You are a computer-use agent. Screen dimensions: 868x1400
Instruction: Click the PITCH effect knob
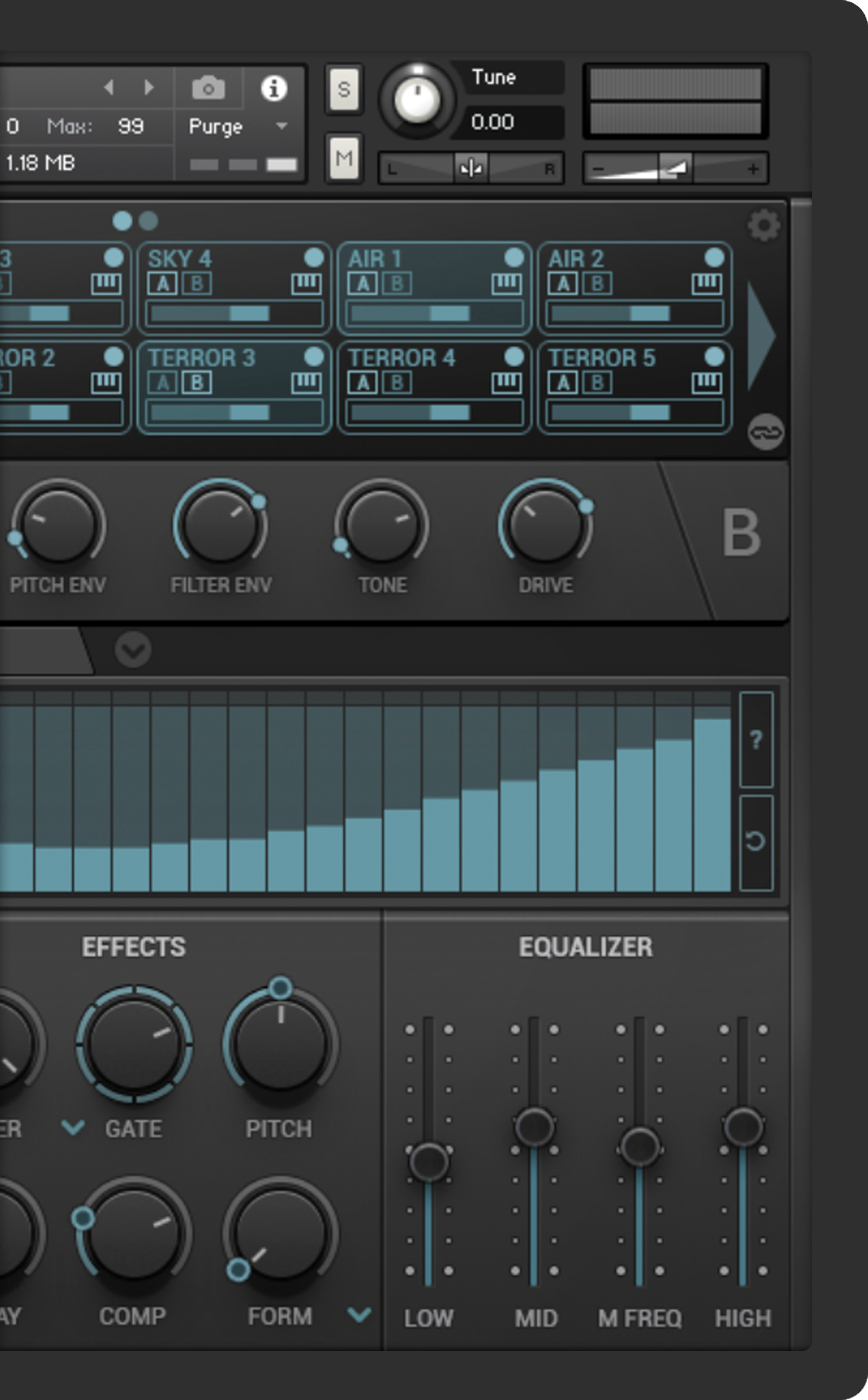pos(281,1043)
